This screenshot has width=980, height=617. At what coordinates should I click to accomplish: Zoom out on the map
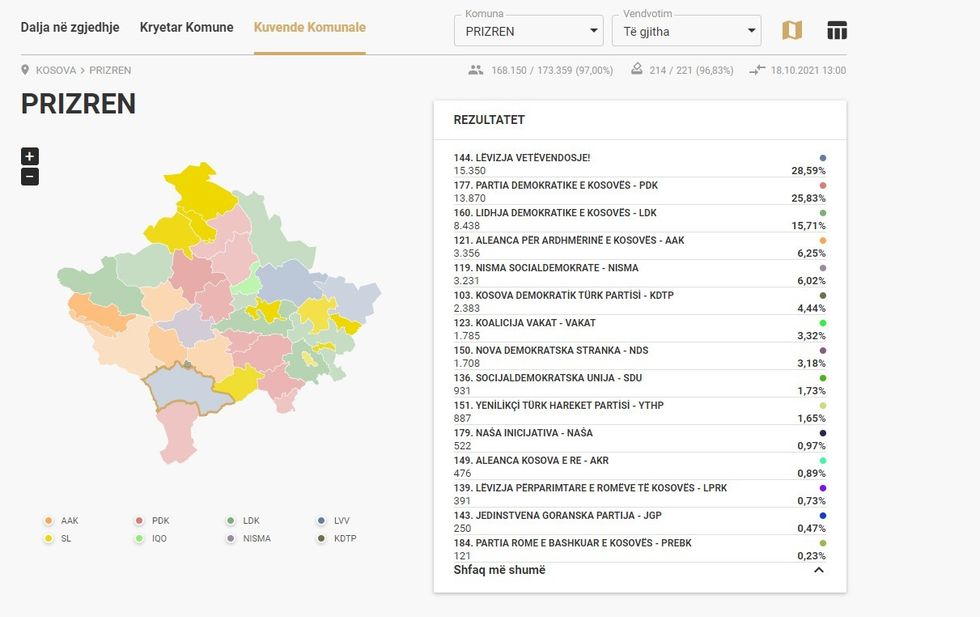pos(30,177)
